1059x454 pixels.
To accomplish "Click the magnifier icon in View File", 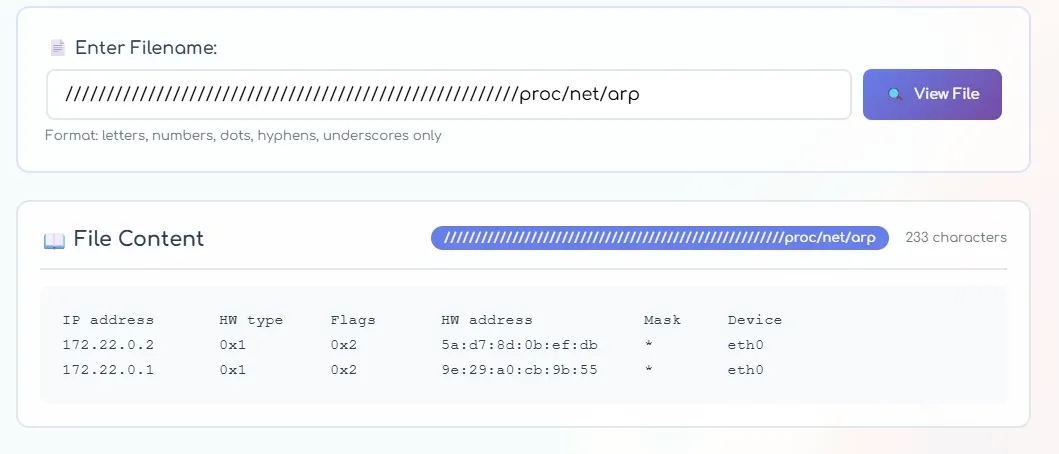I will pyautogui.click(x=895, y=95).
